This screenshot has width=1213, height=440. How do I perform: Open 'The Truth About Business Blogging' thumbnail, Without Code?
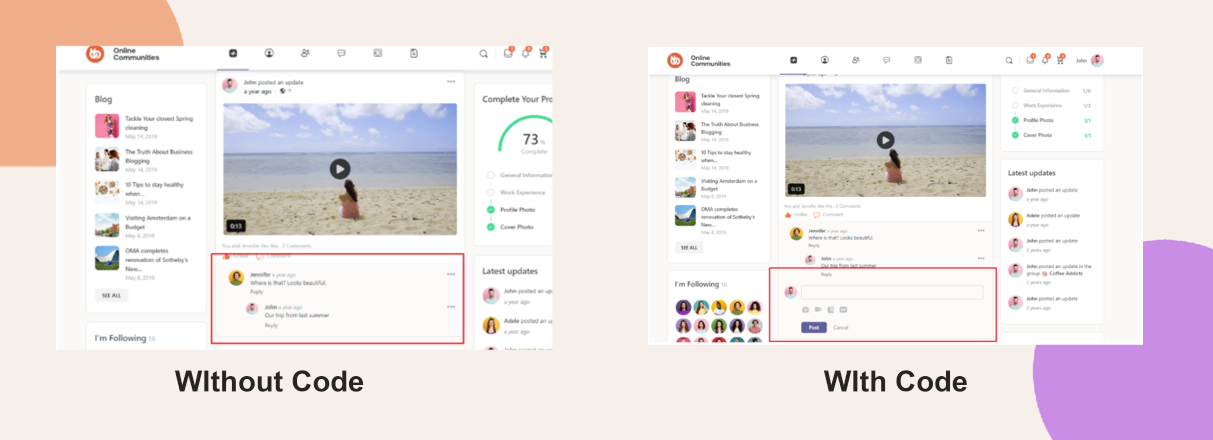click(x=107, y=159)
